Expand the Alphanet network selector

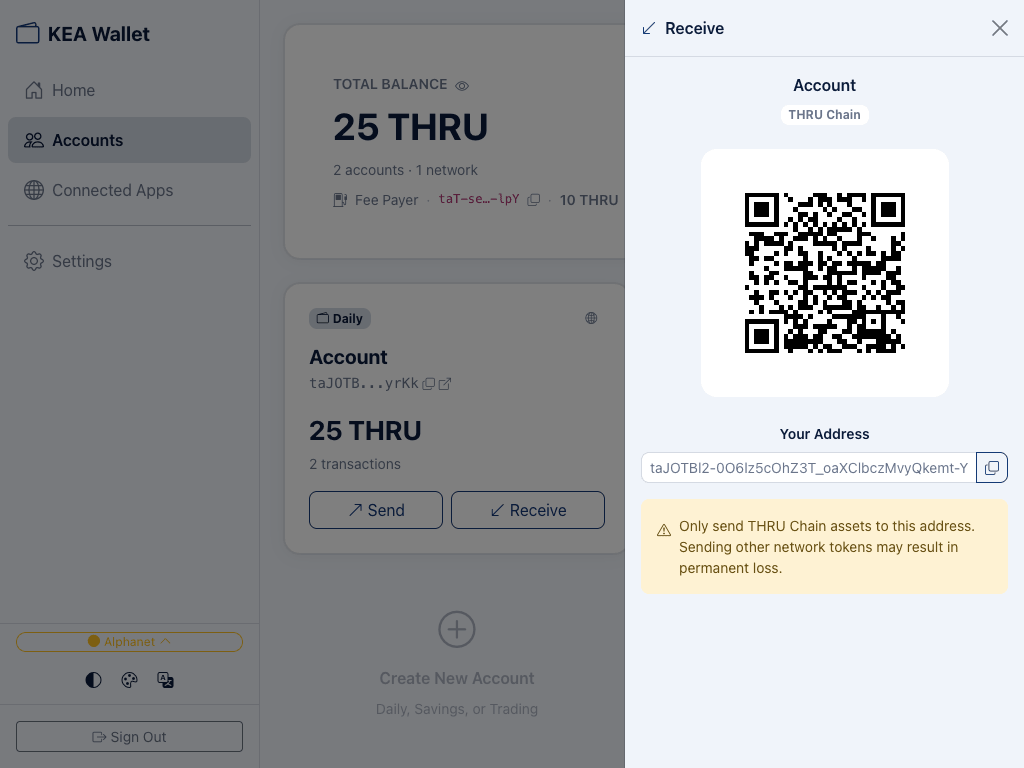tap(129, 642)
